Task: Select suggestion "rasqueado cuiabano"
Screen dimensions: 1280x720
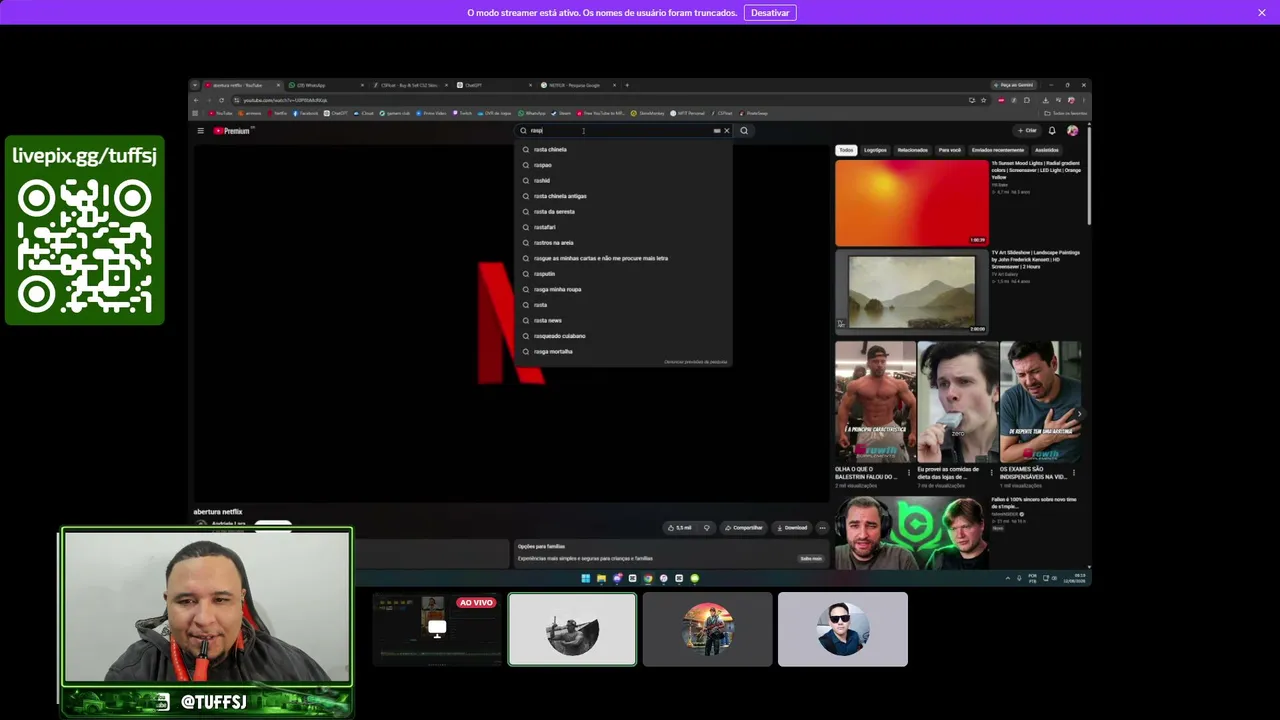Action: pos(623,336)
